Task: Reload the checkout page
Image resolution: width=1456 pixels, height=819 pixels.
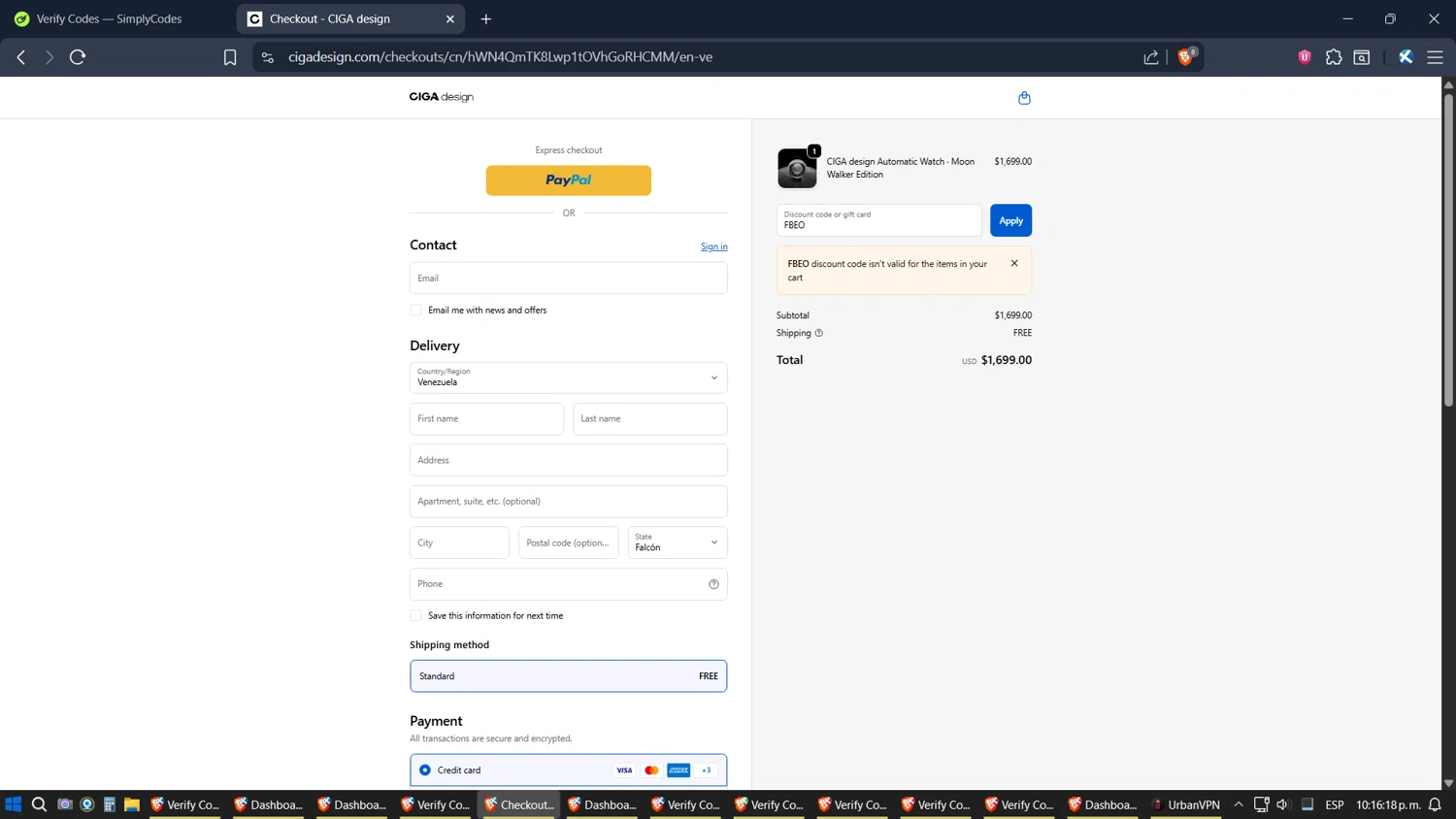Action: pos(78,57)
